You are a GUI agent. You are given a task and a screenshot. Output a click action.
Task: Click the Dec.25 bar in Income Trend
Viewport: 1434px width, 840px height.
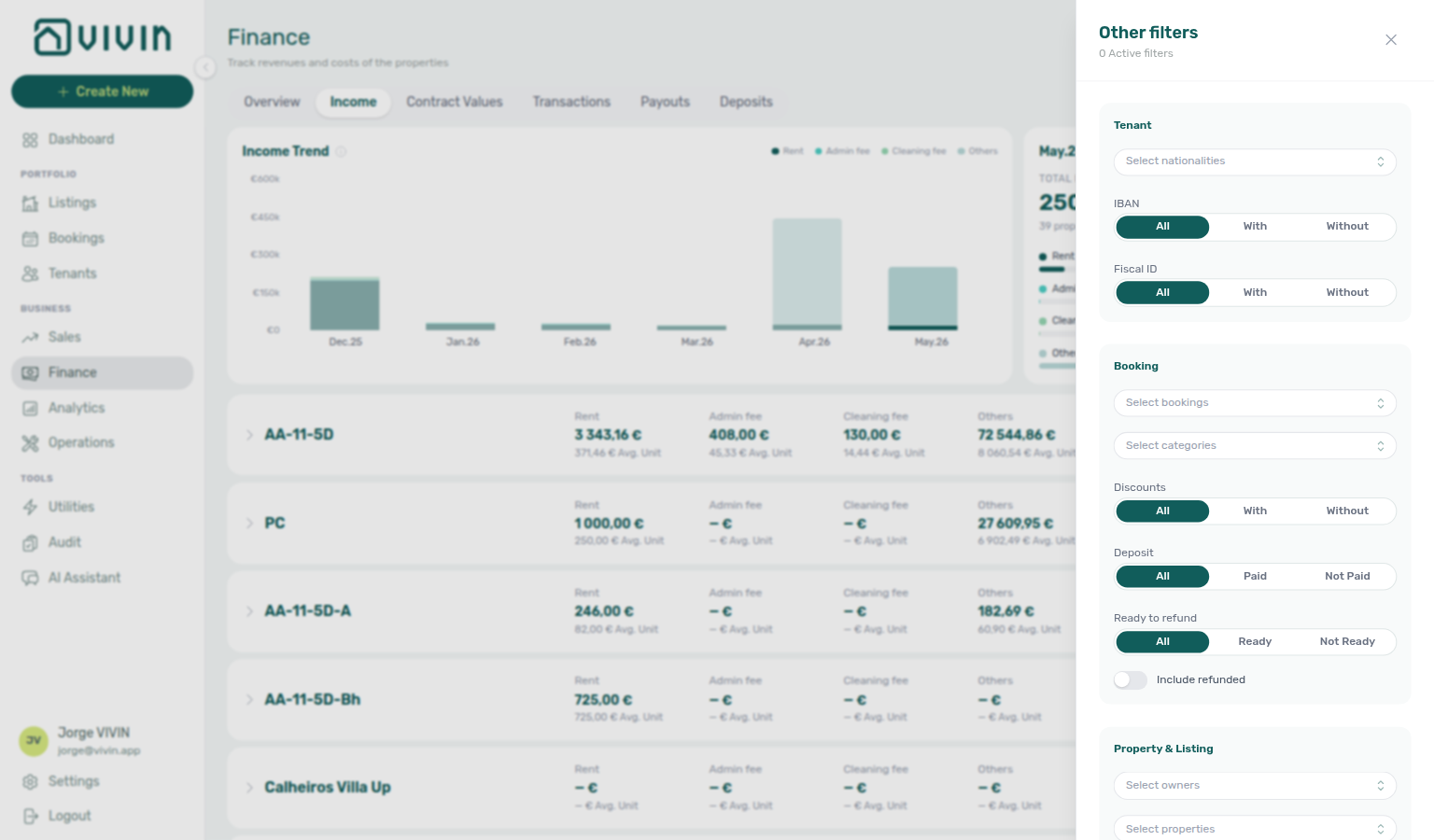[x=344, y=303]
